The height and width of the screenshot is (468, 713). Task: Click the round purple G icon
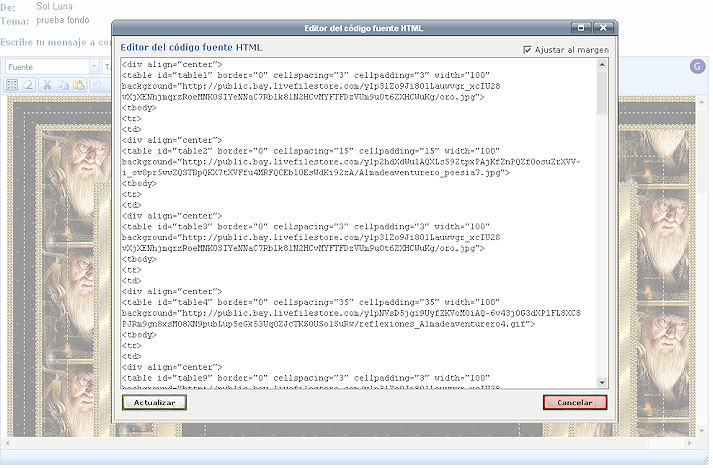(x=697, y=67)
